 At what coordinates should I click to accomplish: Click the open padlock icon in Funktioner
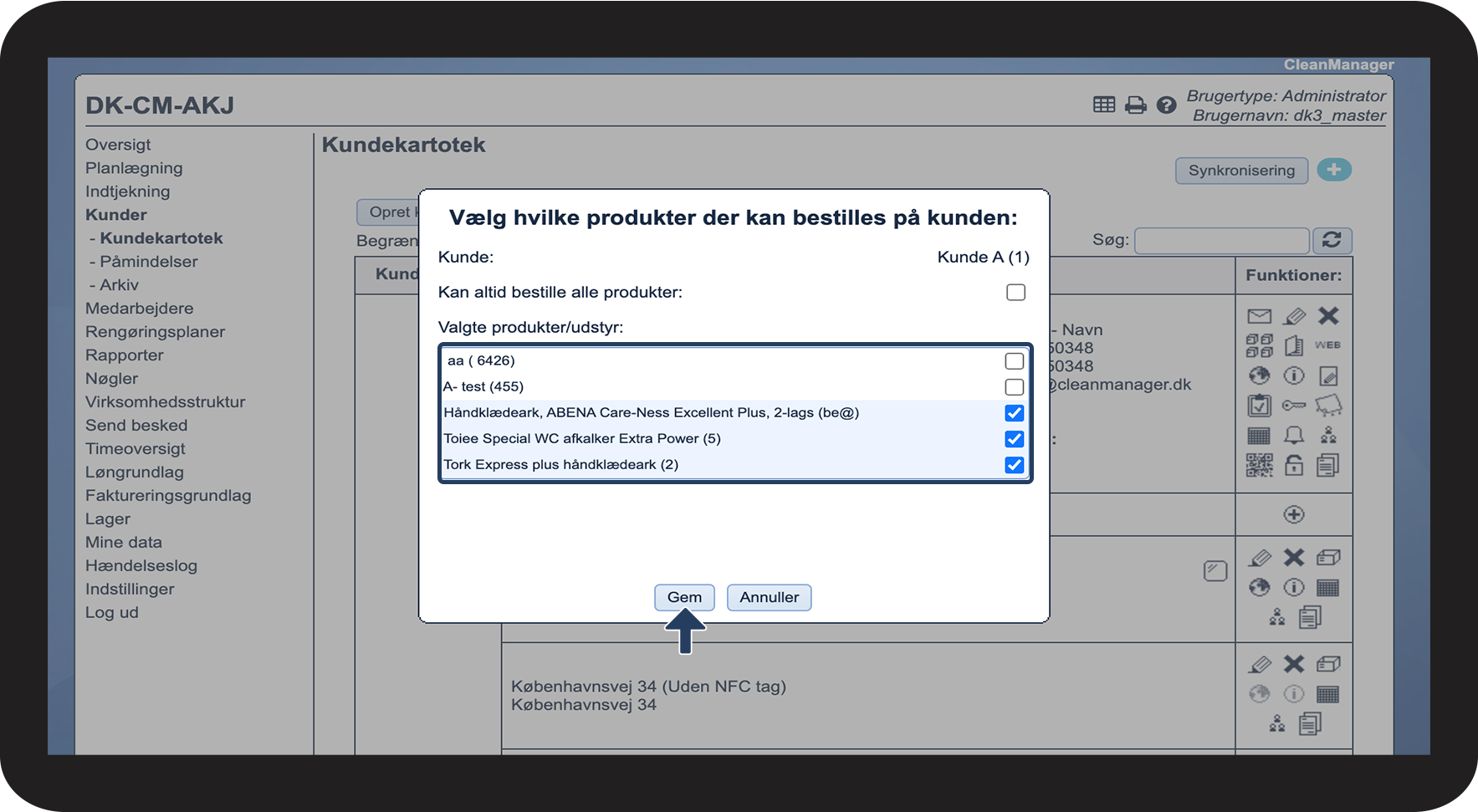1294,465
